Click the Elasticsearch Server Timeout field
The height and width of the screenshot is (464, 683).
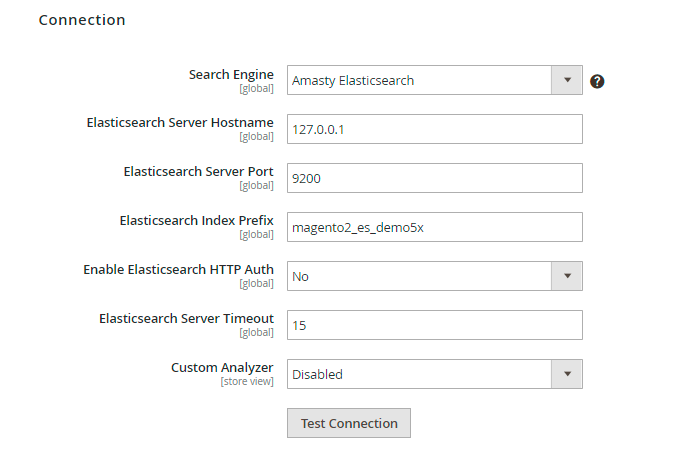pos(434,325)
